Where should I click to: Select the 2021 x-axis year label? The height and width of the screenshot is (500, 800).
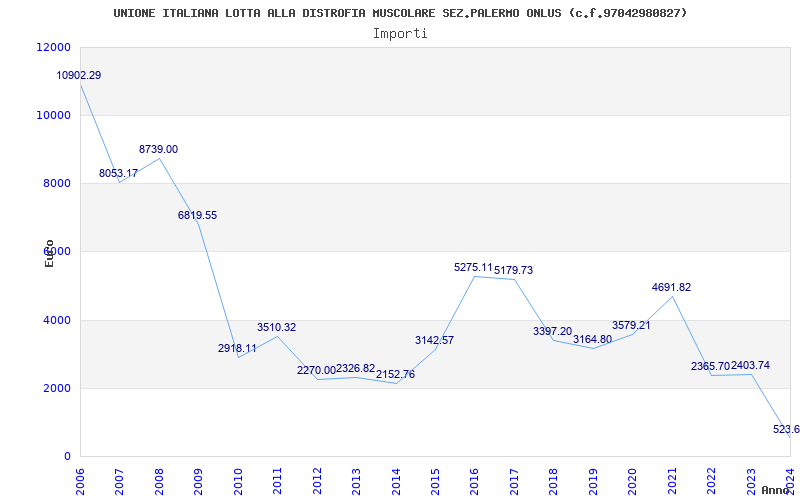672,481
